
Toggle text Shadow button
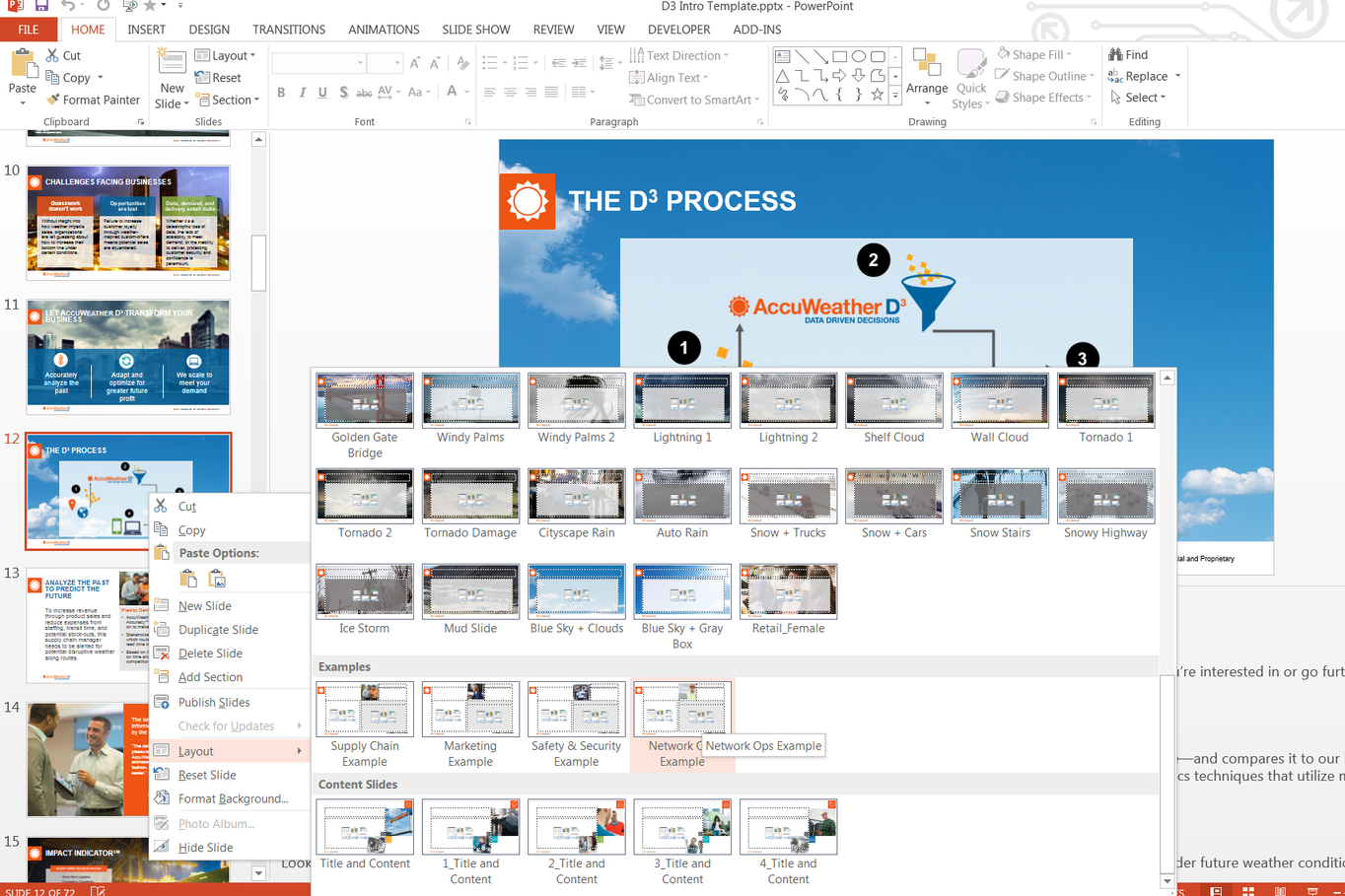pyautogui.click(x=343, y=93)
